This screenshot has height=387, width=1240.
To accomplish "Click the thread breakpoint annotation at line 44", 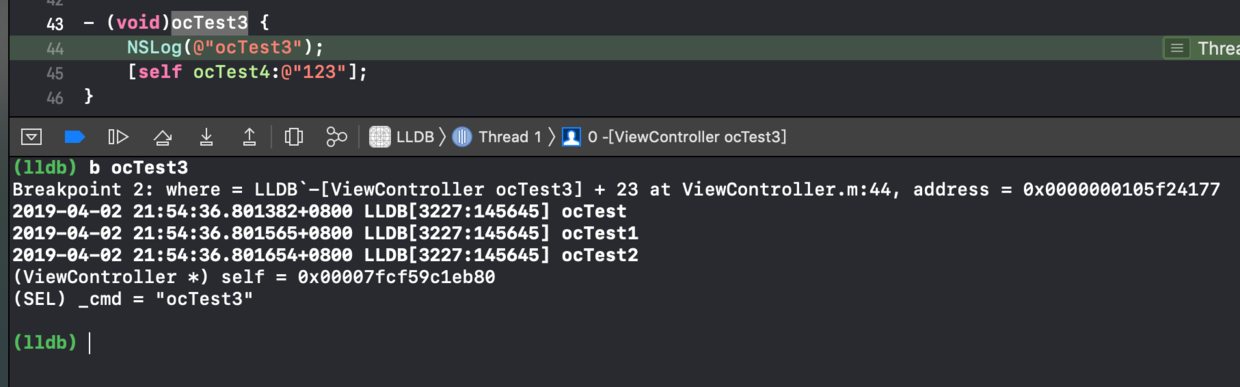I will click(x=1201, y=48).
